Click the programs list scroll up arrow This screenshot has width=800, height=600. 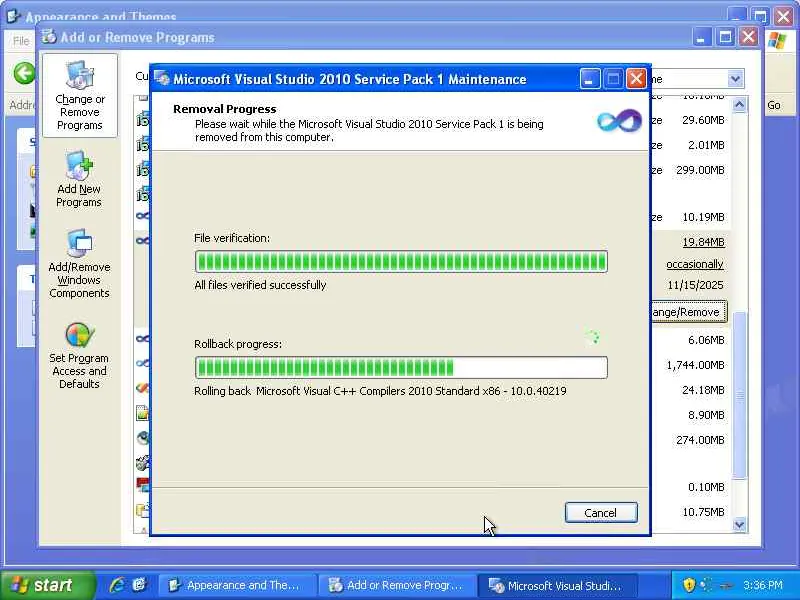click(x=739, y=105)
